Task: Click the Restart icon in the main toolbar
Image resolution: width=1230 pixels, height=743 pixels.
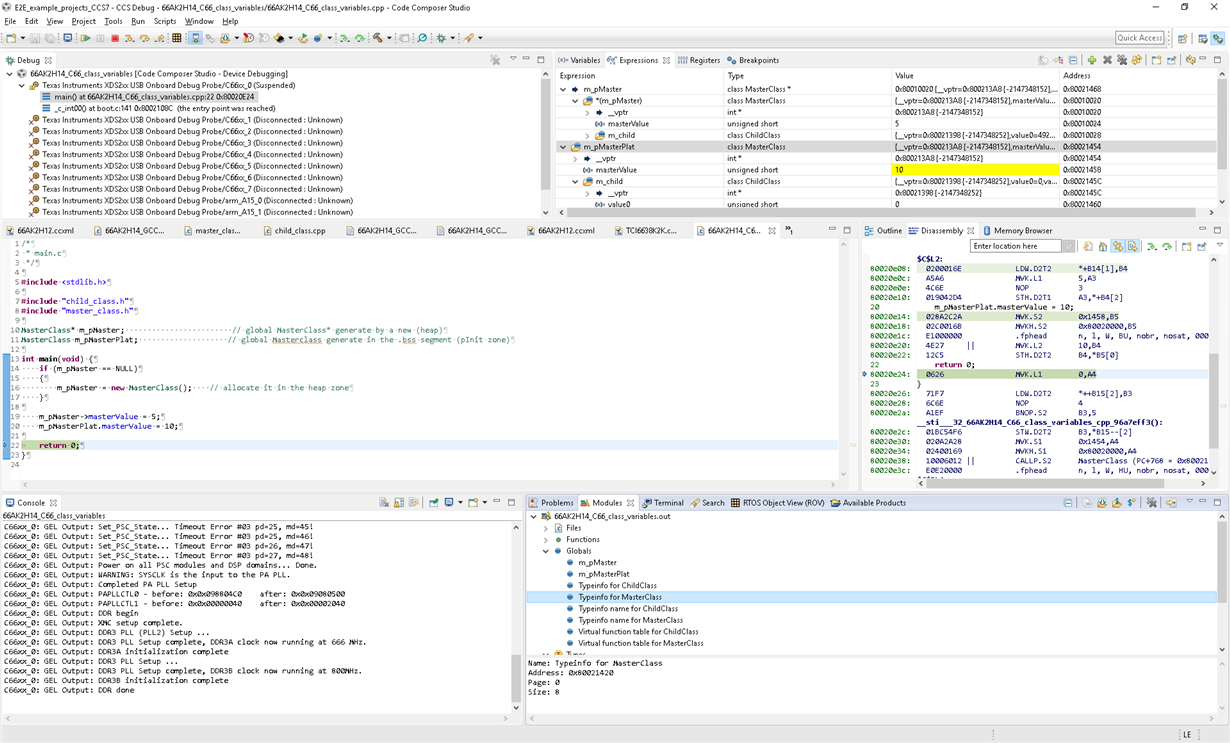Action: click(303, 38)
